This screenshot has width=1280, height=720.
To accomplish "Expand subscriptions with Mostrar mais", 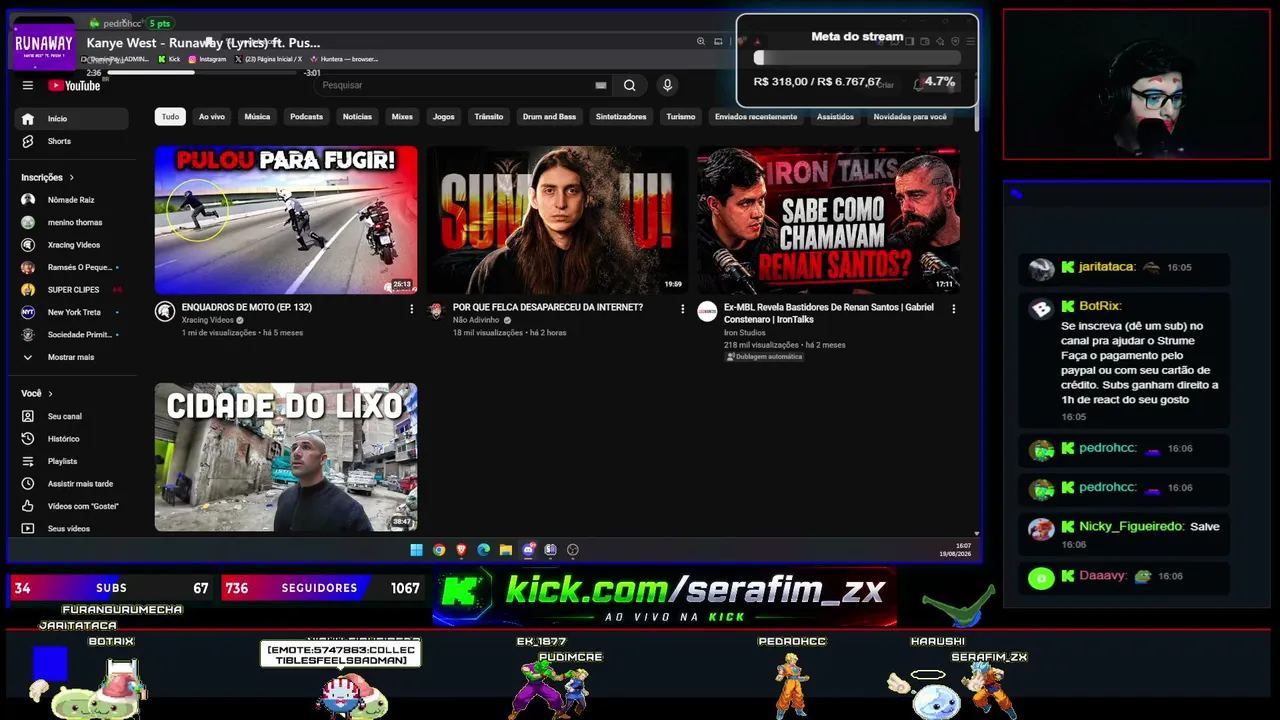I will point(70,357).
